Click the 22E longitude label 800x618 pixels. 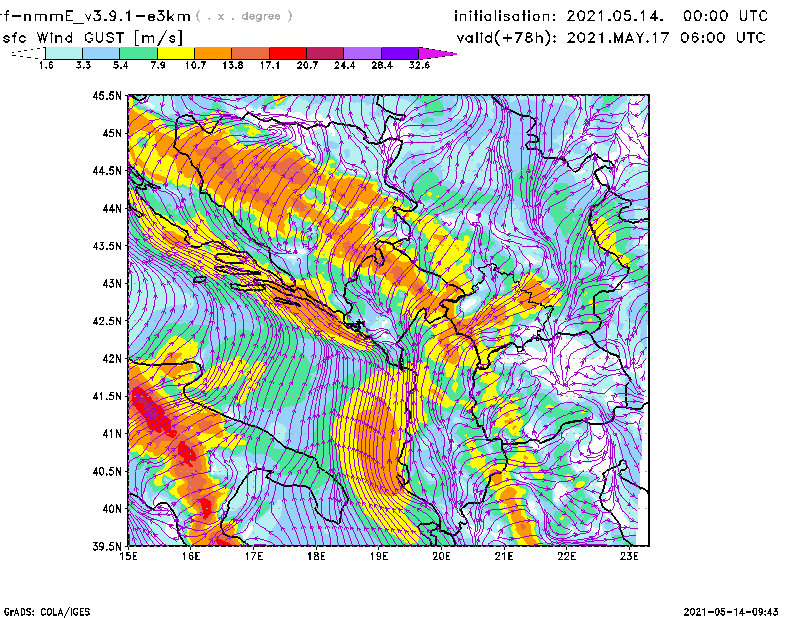tap(567, 556)
